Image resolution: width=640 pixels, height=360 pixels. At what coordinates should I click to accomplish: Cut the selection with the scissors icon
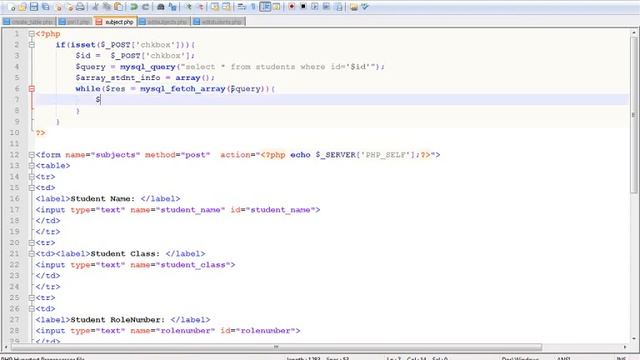95,7
